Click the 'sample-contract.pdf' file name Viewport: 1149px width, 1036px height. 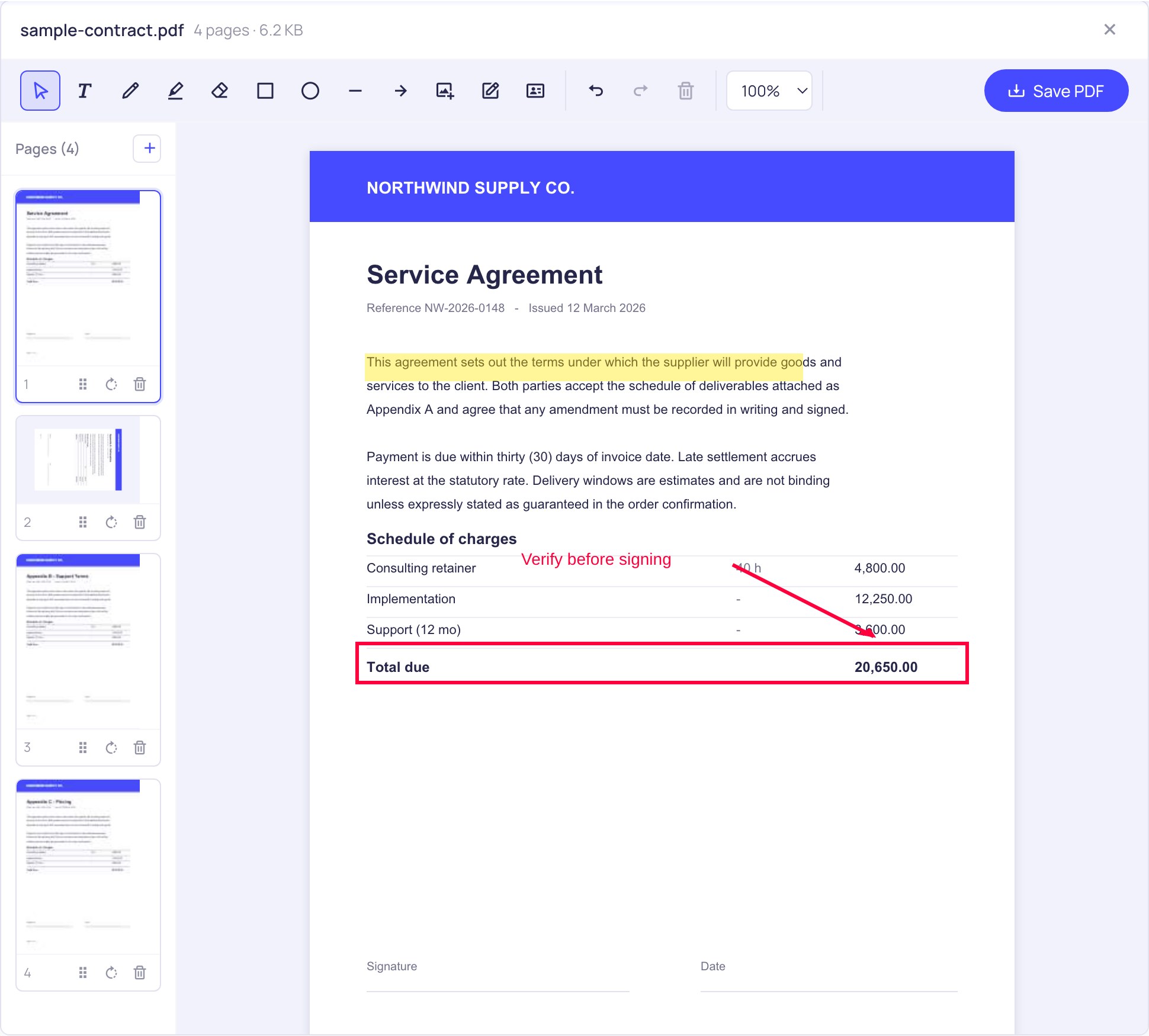(102, 30)
